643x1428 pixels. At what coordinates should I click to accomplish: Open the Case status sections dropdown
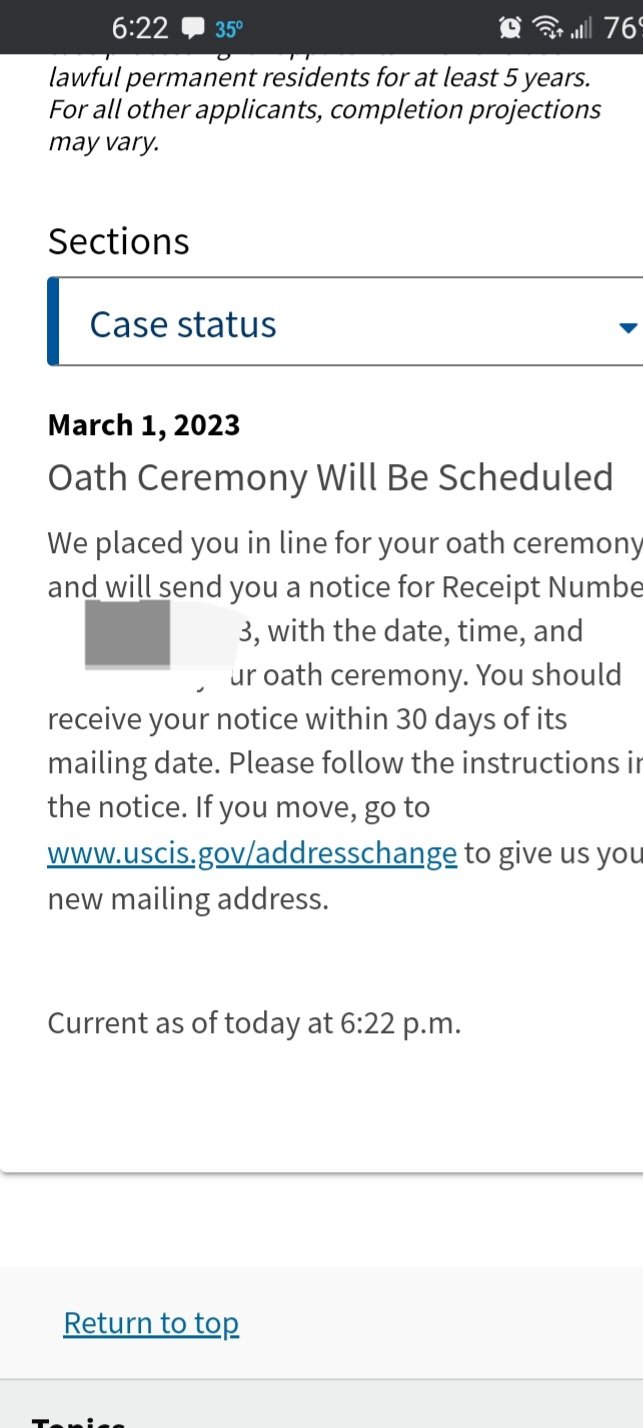pos(345,321)
